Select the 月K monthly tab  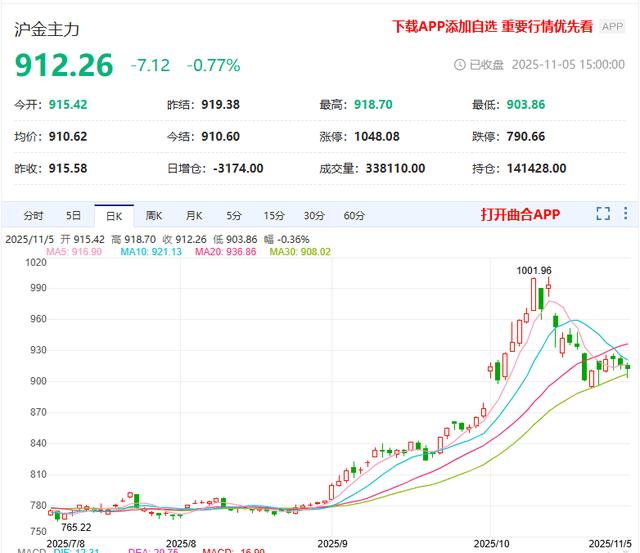point(194,215)
